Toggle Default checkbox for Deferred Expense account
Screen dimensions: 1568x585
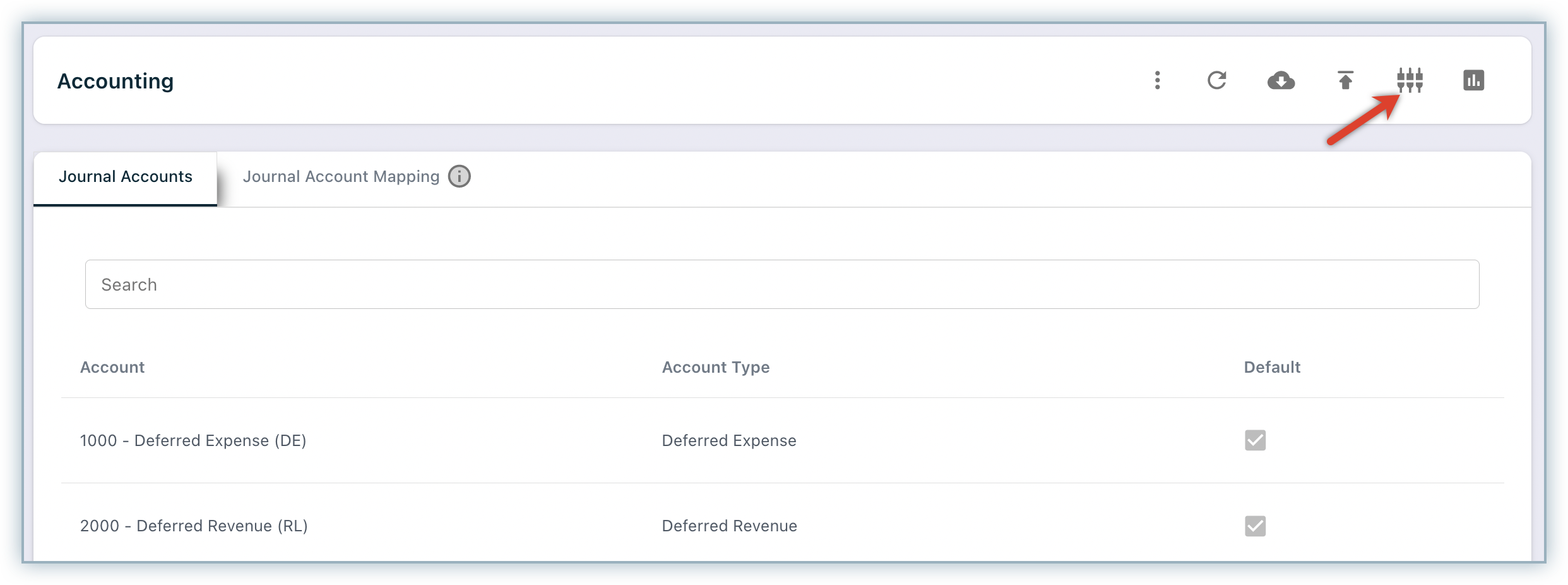tap(1255, 440)
